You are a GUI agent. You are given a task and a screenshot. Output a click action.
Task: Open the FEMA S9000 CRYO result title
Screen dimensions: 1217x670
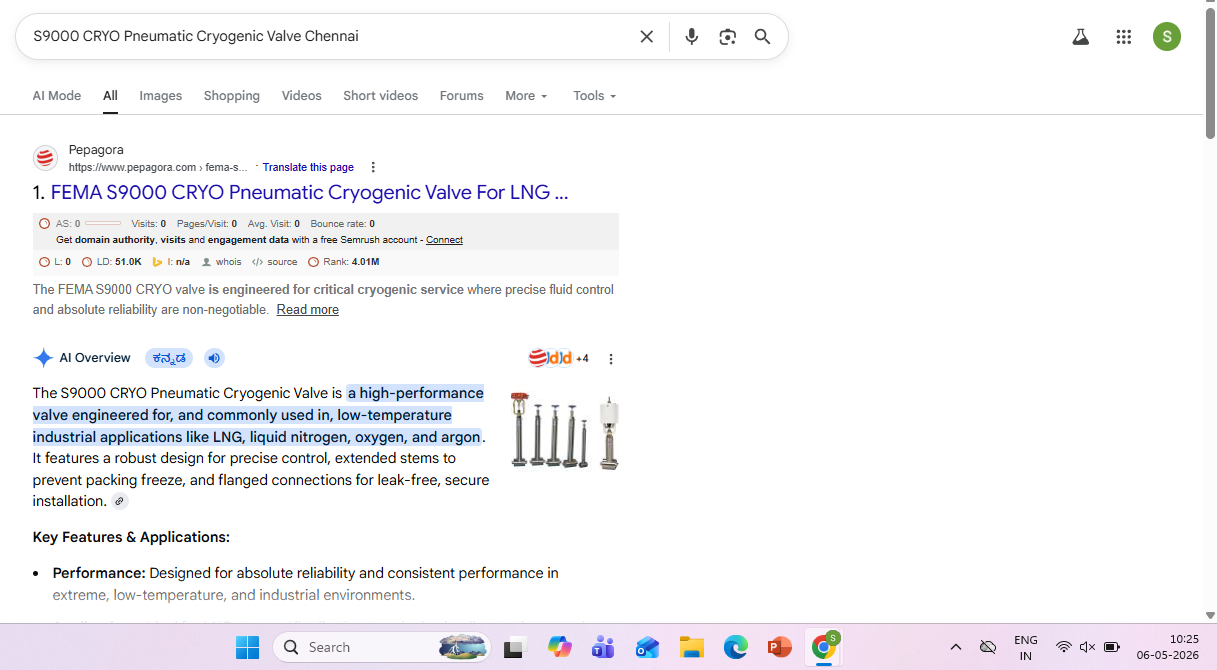pos(310,192)
